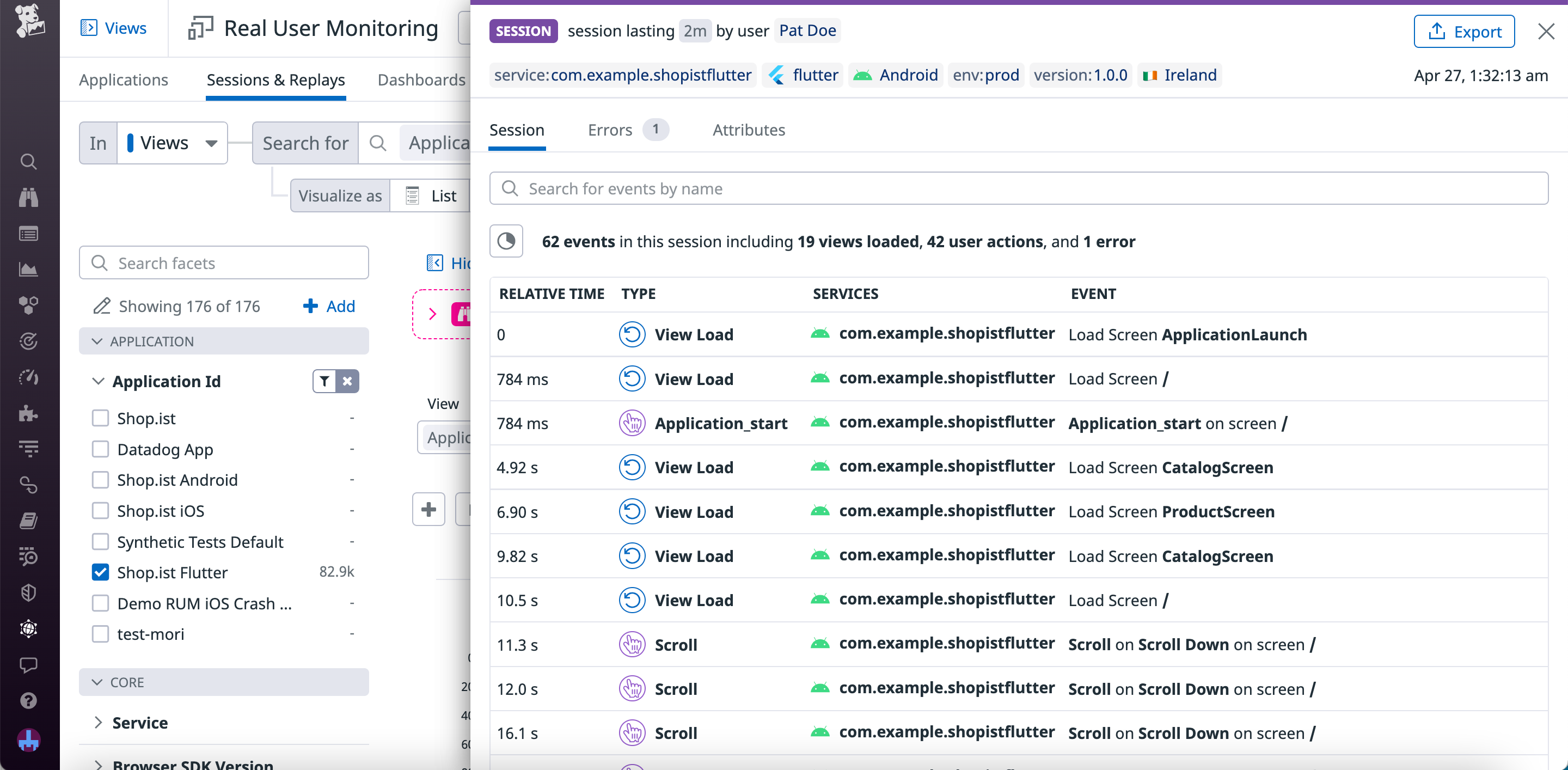Switch to the Errors tab
1568x770 pixels.
pyautogui.click(x=609, y=130)
